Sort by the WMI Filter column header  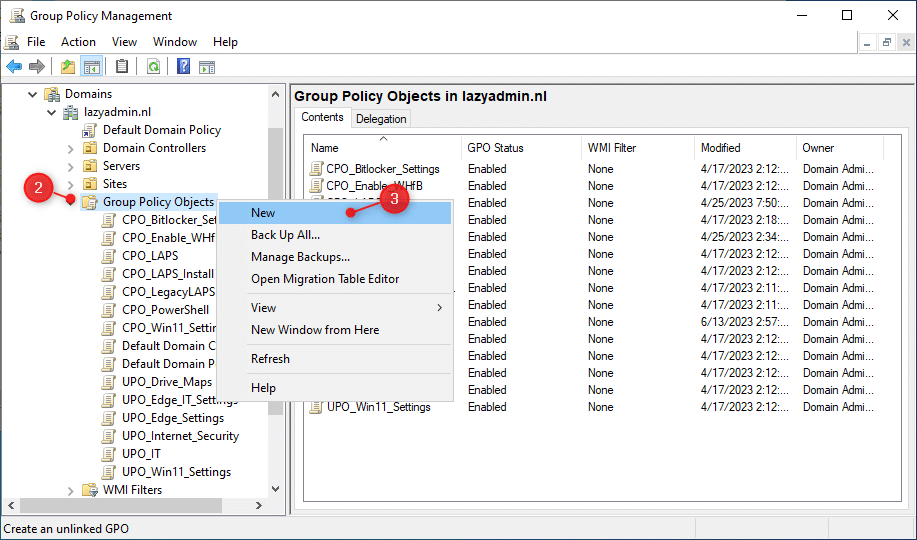[637, 148]
